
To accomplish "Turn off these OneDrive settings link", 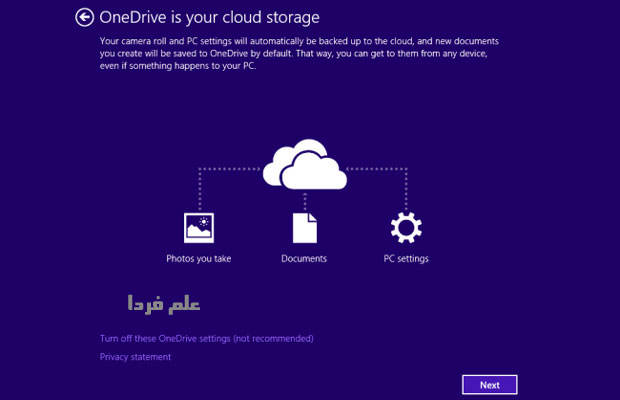I will click(x=207, y=338).
